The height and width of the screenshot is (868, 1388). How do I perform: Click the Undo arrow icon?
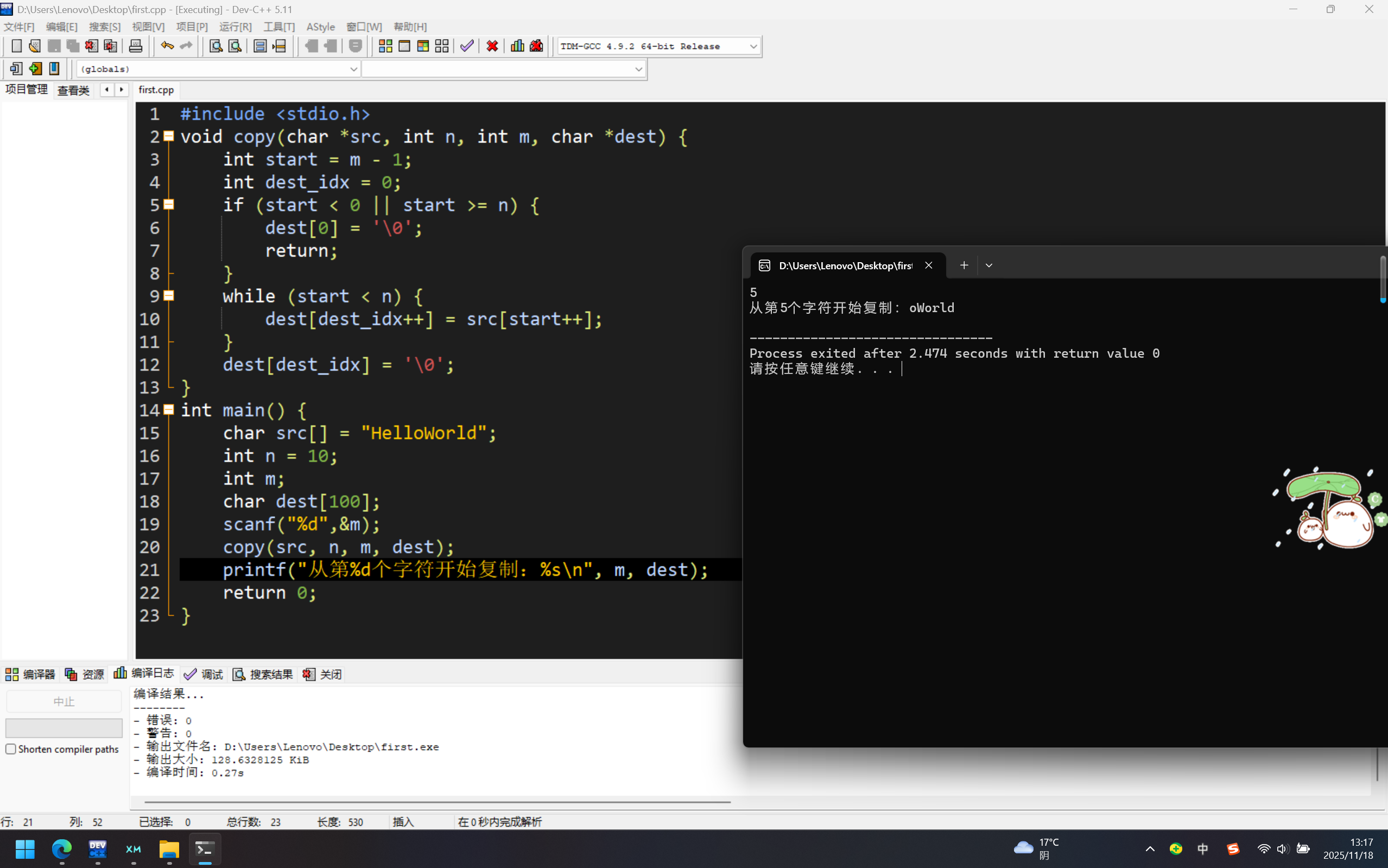click(x=167, y=46)
